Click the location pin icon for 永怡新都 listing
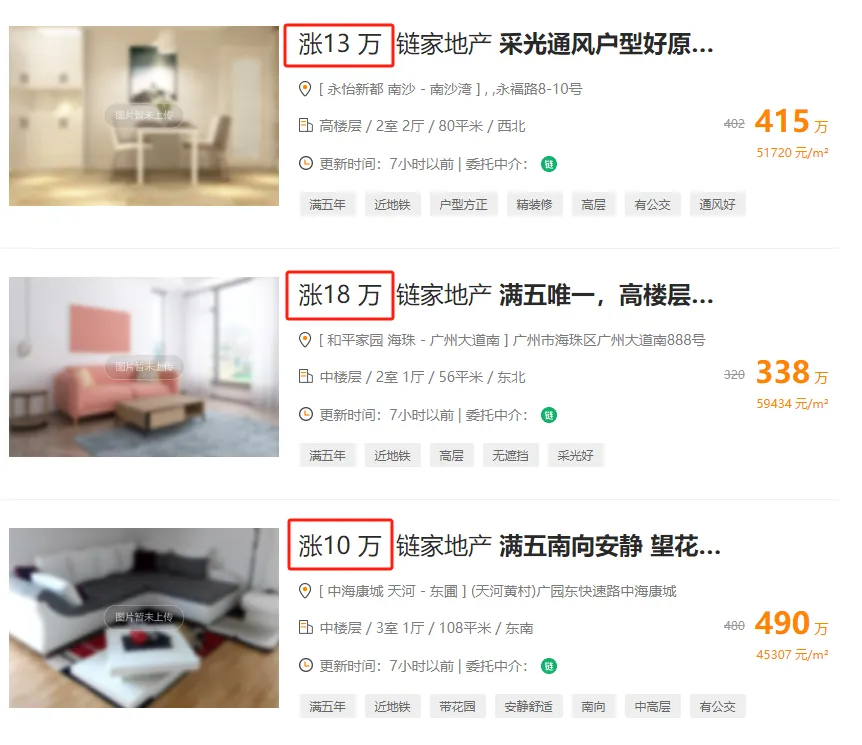Image resolution: width=862 pixels, height=745 pixels. tap(305, 89)
